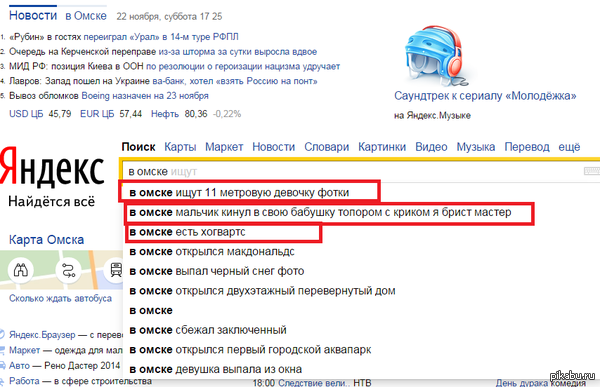Open news about Керченской переправе queue
The height and width of the screenshot is (387, 600).
point(163,52)
